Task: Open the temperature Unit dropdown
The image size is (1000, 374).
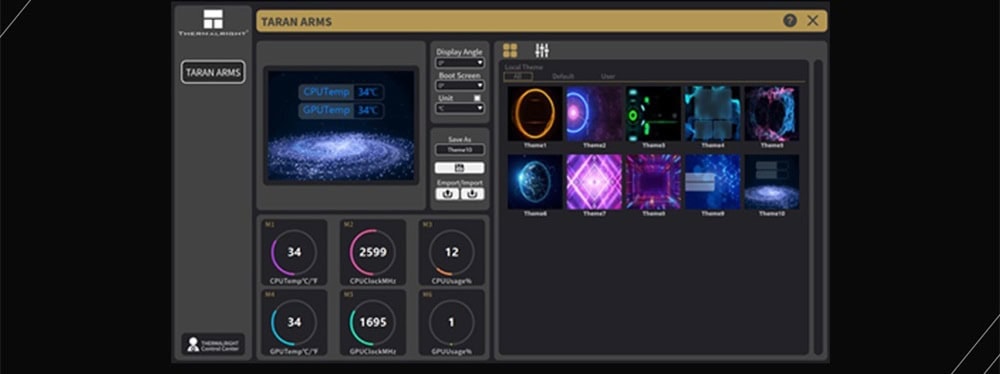Action: 460,108
